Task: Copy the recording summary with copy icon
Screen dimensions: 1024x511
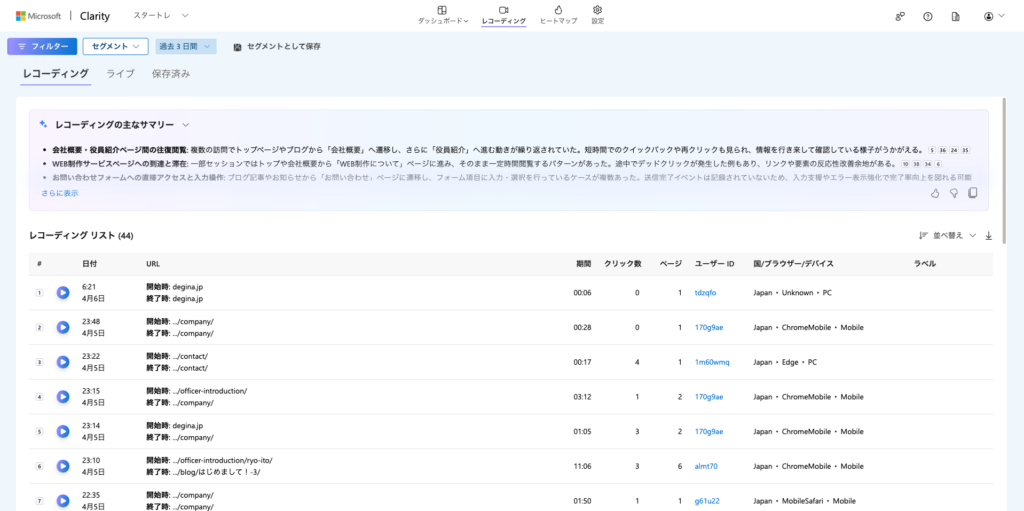Action: coord(973,193)
